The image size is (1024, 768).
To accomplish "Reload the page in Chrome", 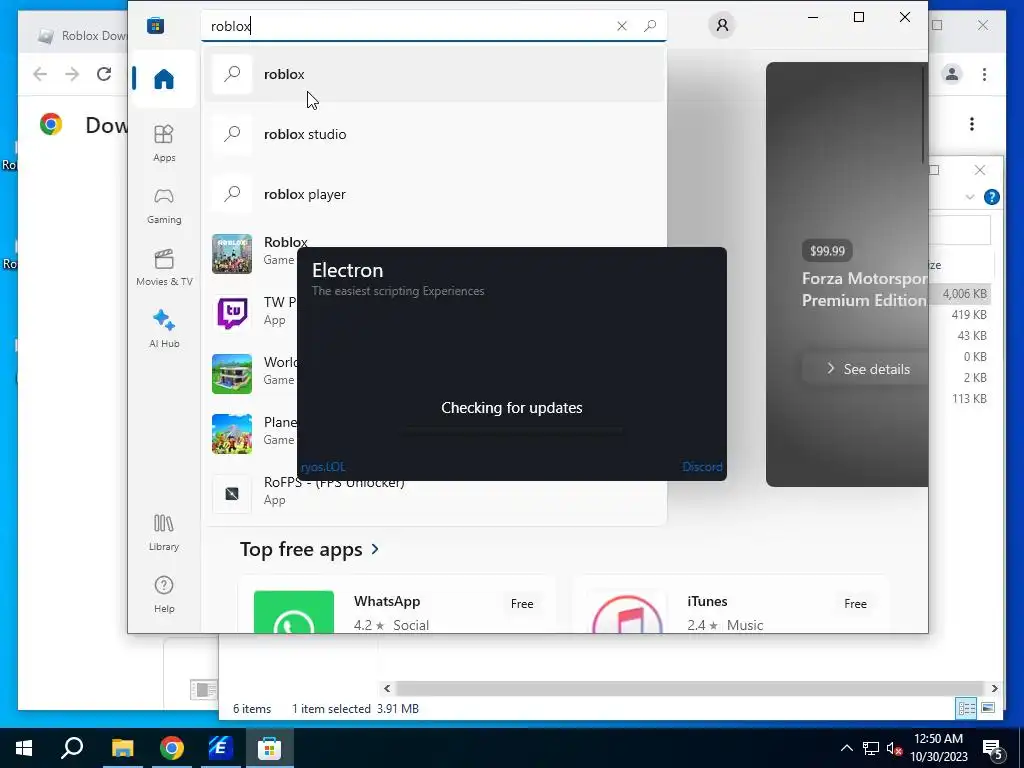I will coord(104,74).
